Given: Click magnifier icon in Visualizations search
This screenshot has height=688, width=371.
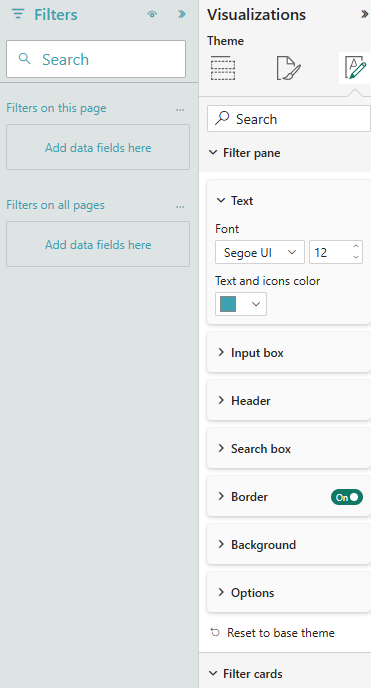Looking at the screenshot, I should pyautogui.click(x=223, y=118).
